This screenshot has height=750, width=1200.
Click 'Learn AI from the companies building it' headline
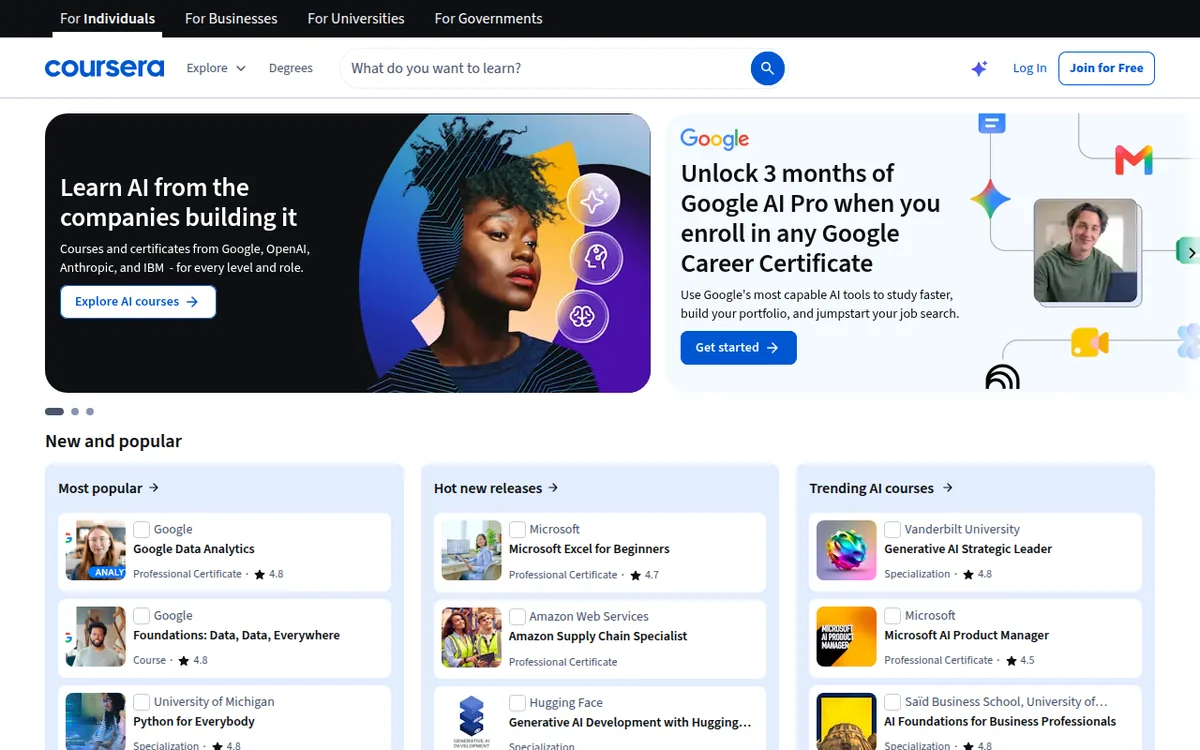click(x=179, y=202)
